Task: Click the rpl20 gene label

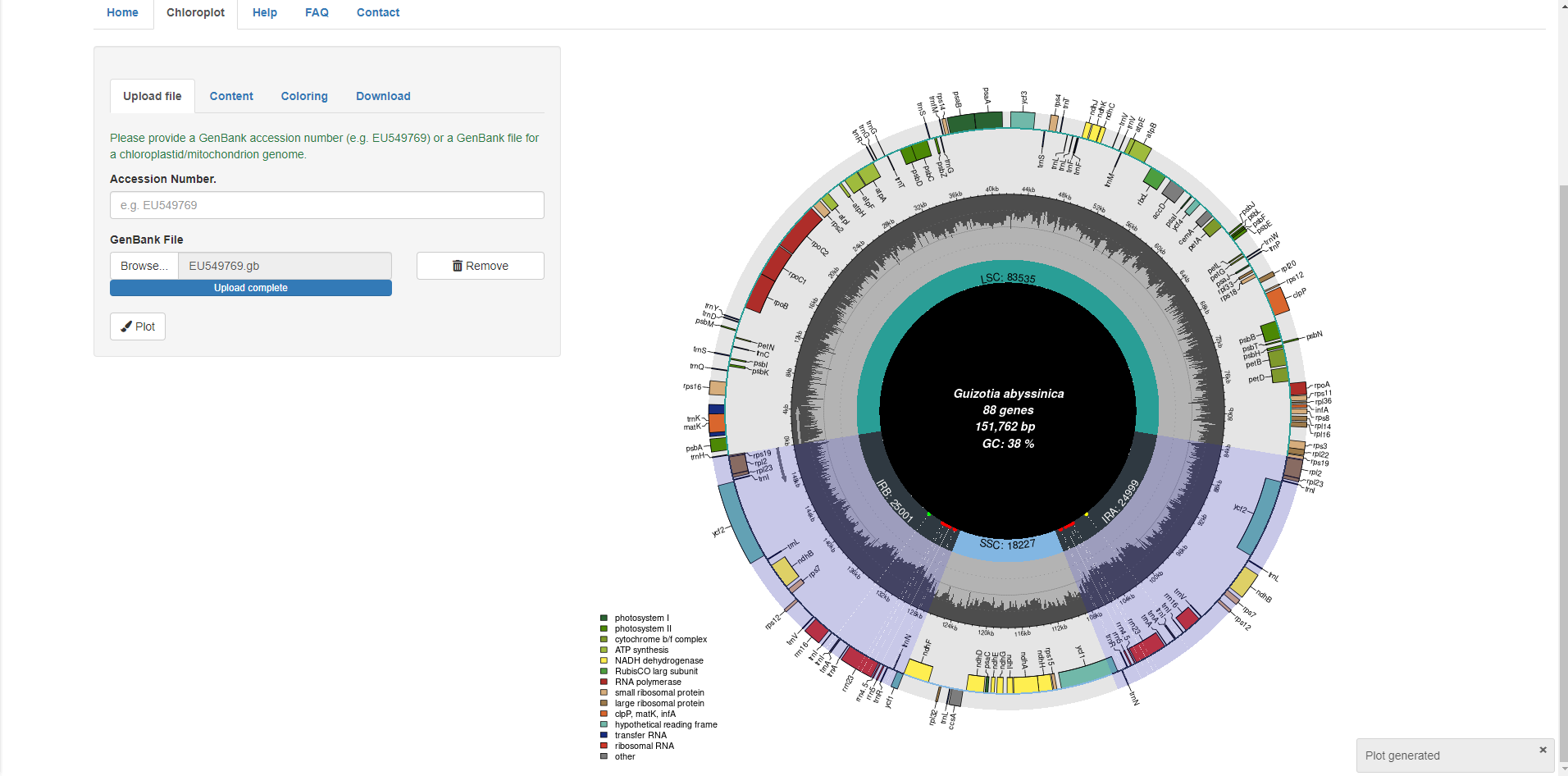Action: (x=1288, y=266)
